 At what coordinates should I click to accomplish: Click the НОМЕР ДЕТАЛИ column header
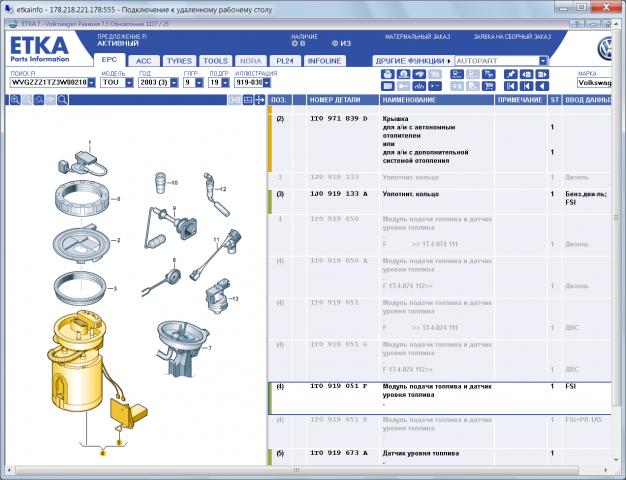pos(343,100)
